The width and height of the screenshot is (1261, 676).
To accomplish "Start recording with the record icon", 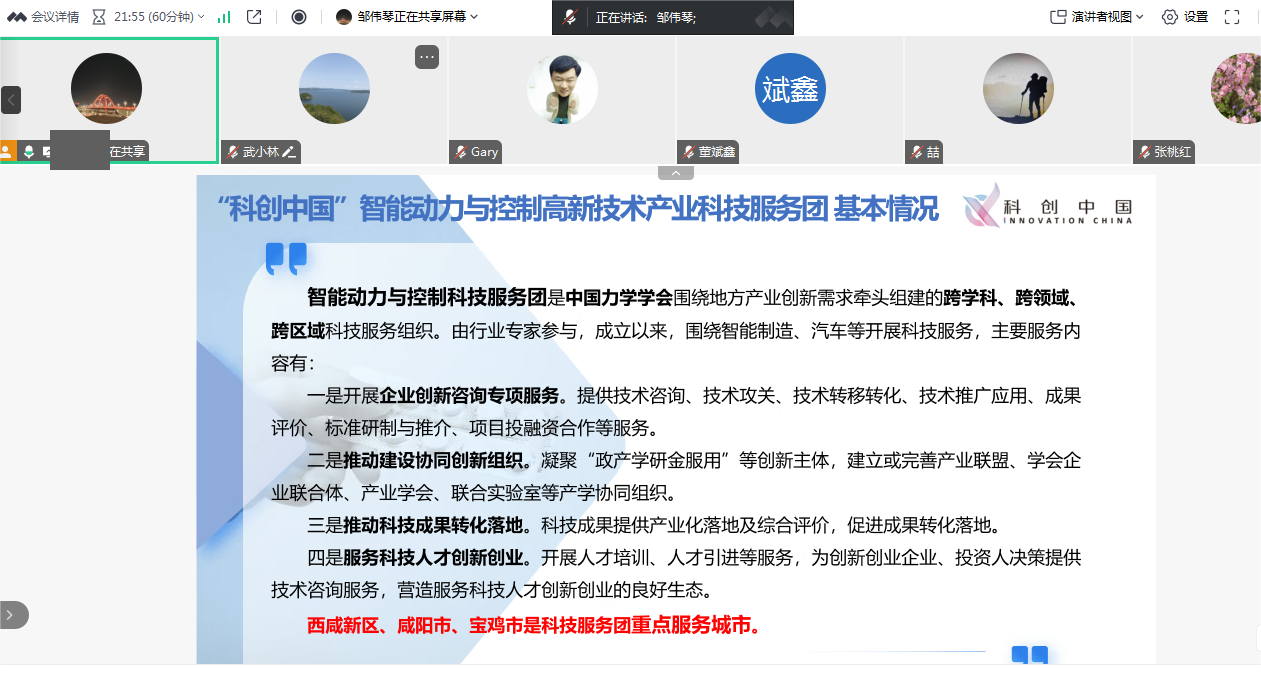I will click(300, 15).
